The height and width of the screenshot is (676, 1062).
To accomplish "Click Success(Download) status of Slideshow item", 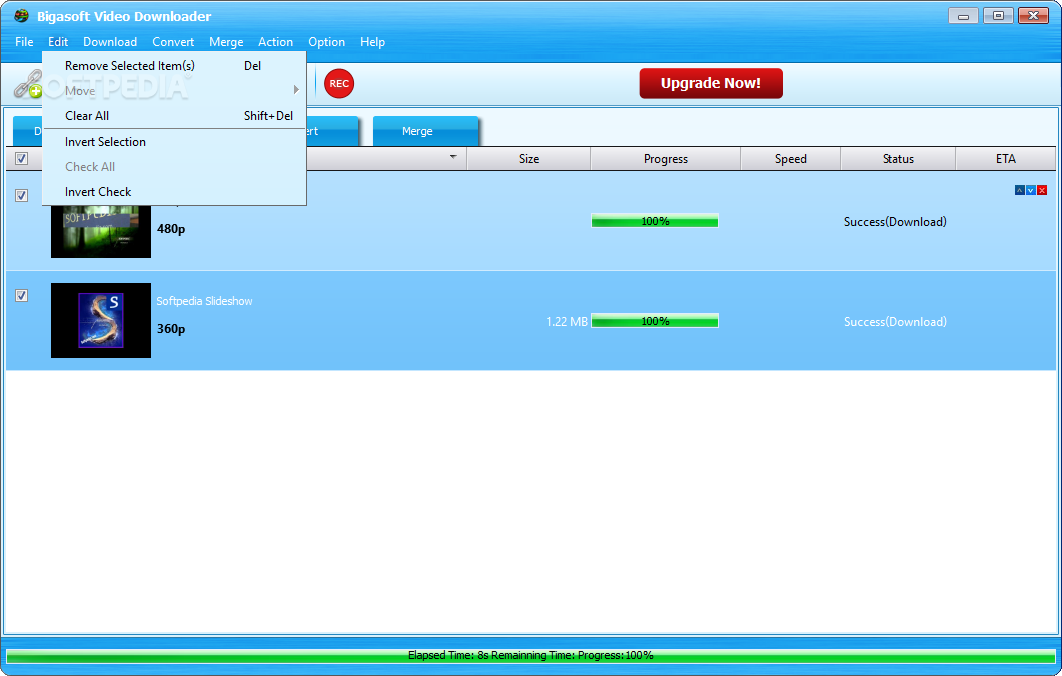I will pyautogui.click(x=895, y=322).
